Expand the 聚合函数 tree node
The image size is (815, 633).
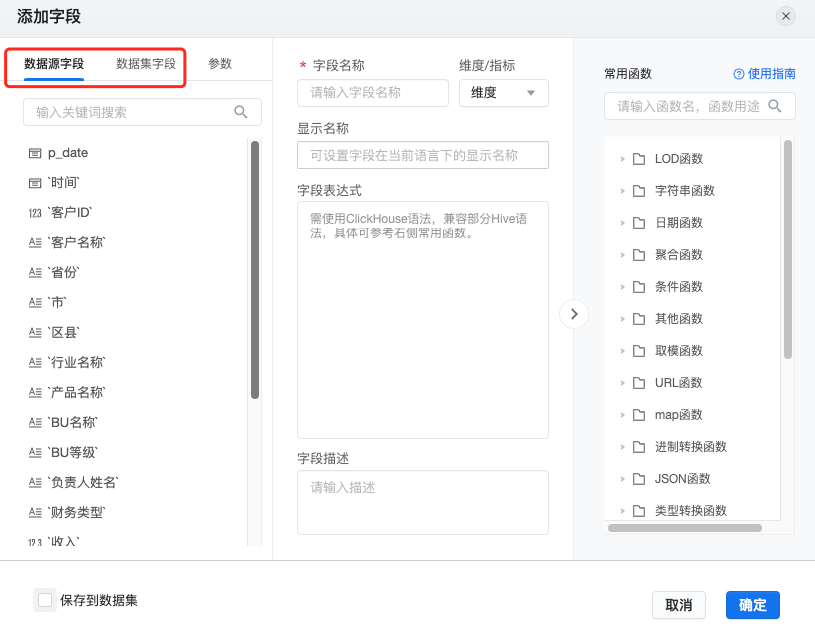tap(622, 255)
